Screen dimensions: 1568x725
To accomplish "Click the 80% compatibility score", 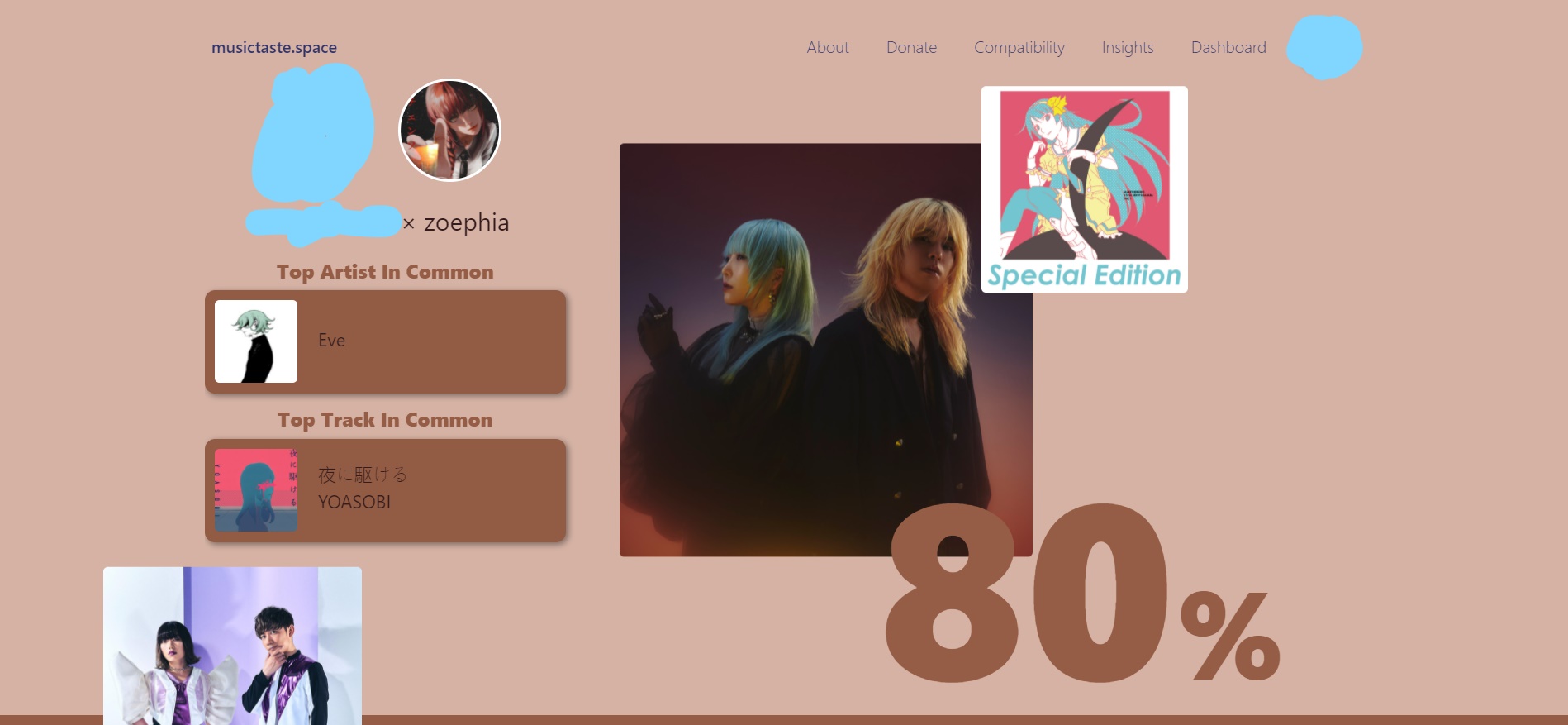I will coord(1082,594).
